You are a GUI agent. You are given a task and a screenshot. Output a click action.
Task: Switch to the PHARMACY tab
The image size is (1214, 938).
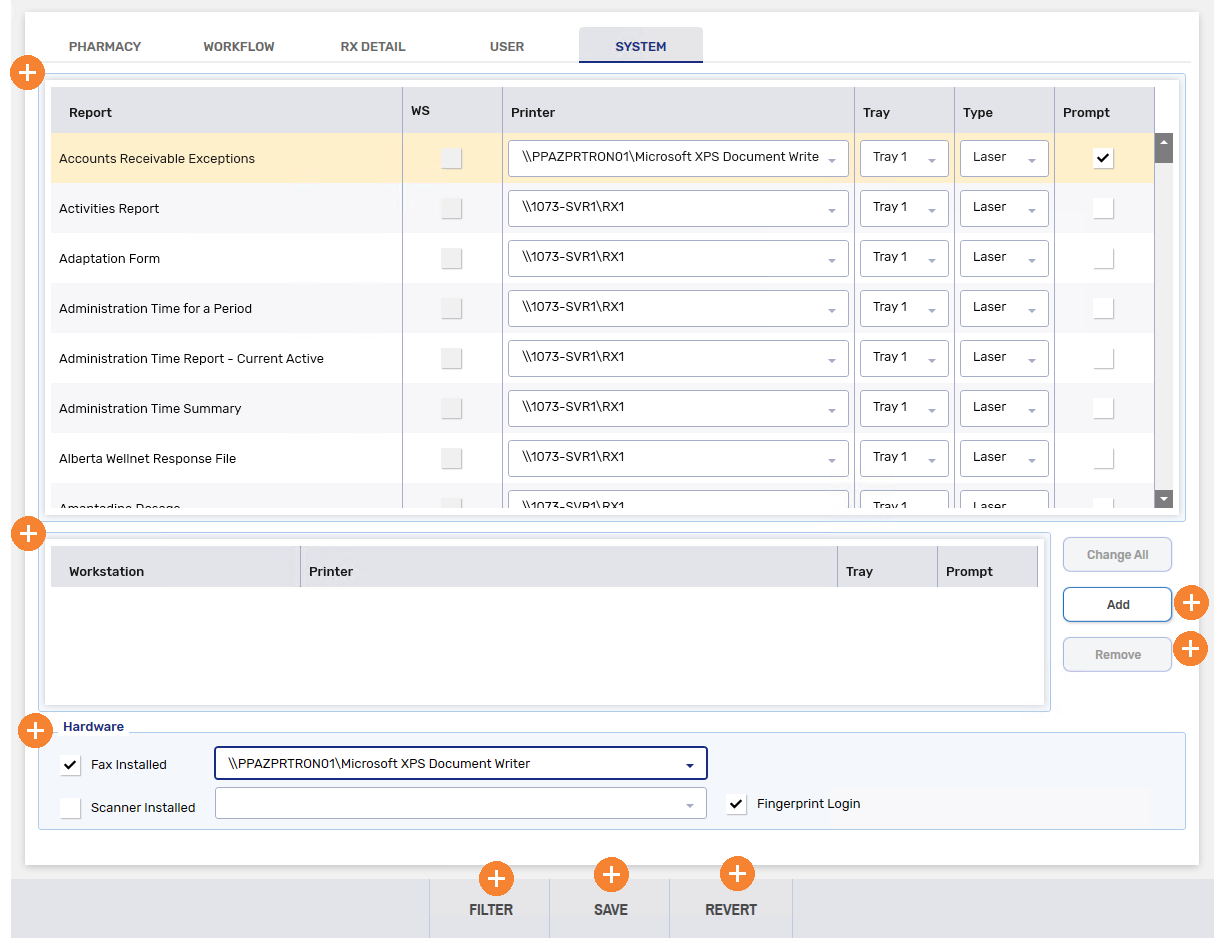click(x=105, y=46)
